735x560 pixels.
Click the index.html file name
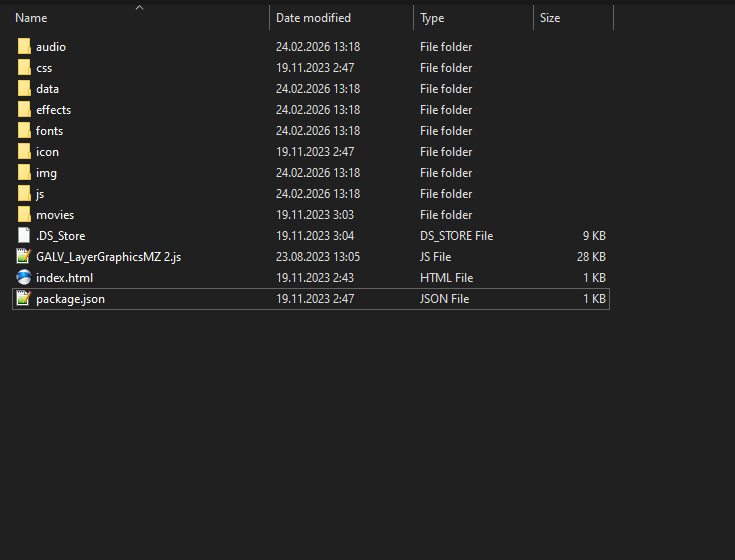[x=64, y=278]
